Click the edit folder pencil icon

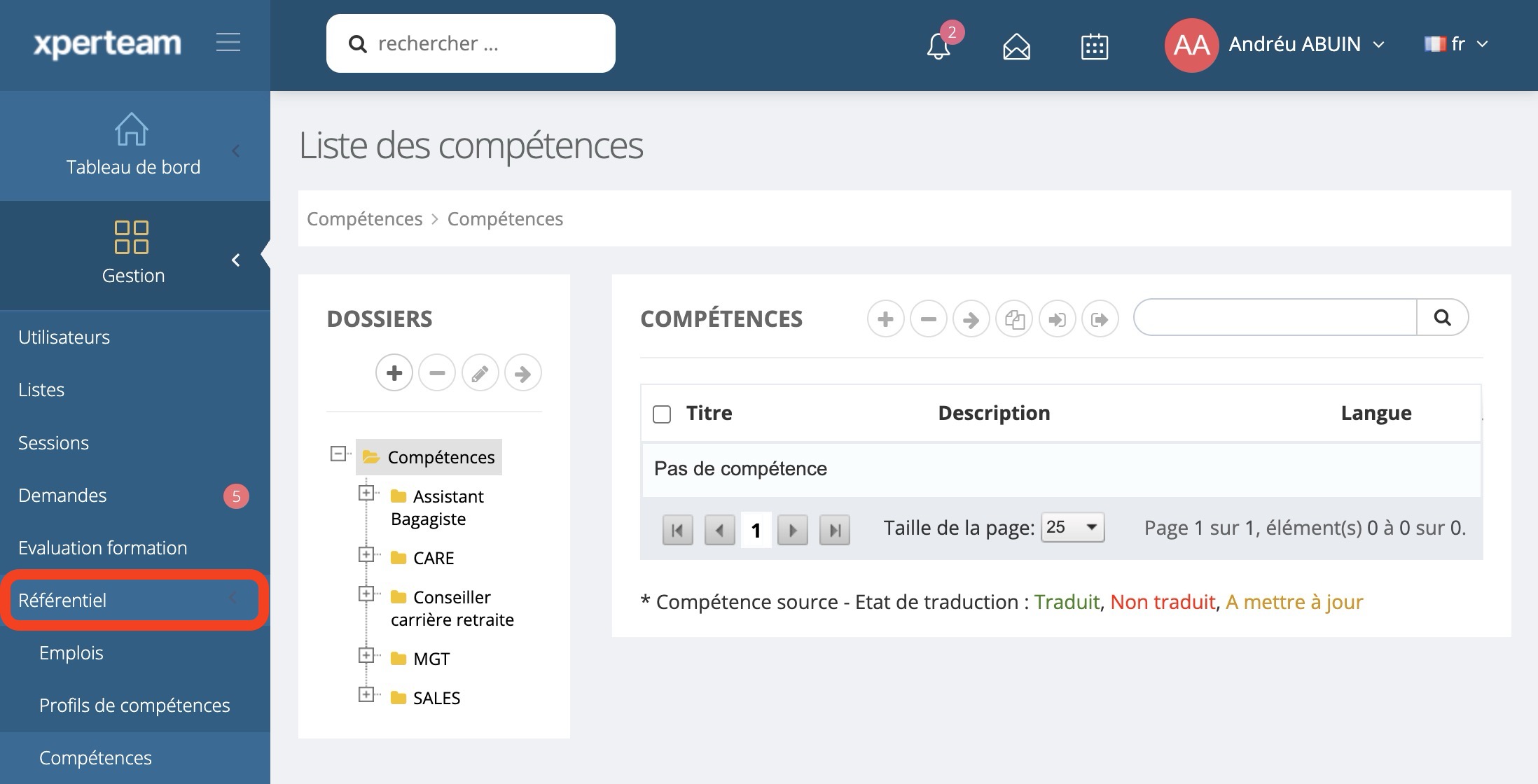click(x=480, y=373)
